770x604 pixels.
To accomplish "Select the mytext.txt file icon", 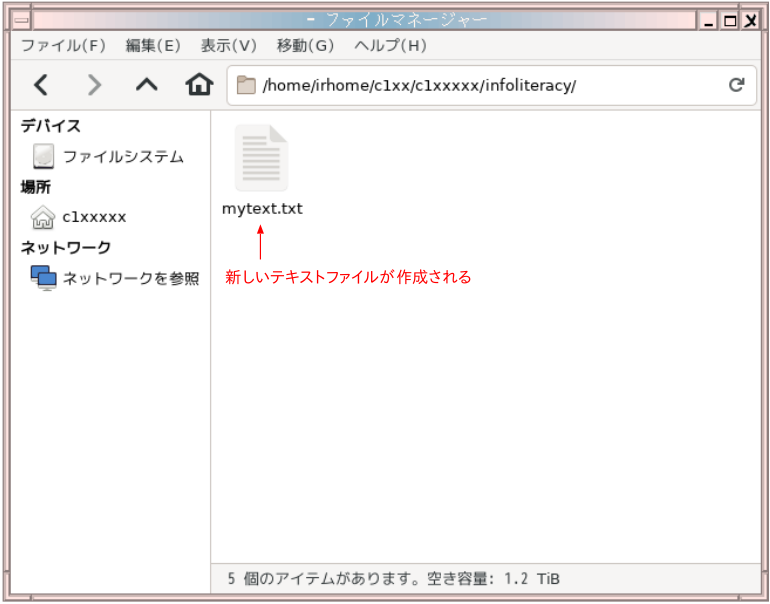I will (261, 159).
